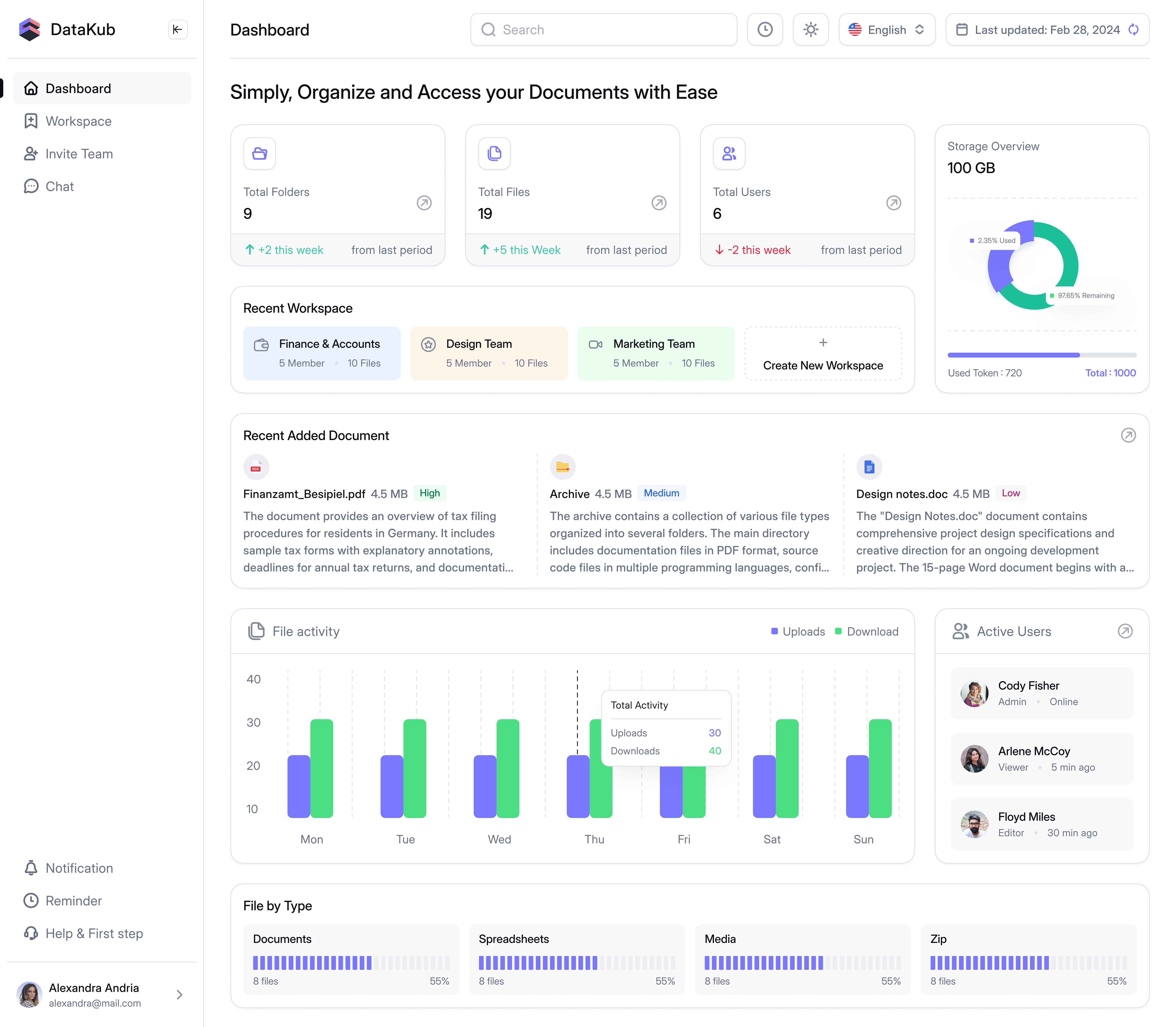The height and width of the screenshot is (1027, 1176).
Task: Open the history clock icon in header
Action: tap(764, 30)
